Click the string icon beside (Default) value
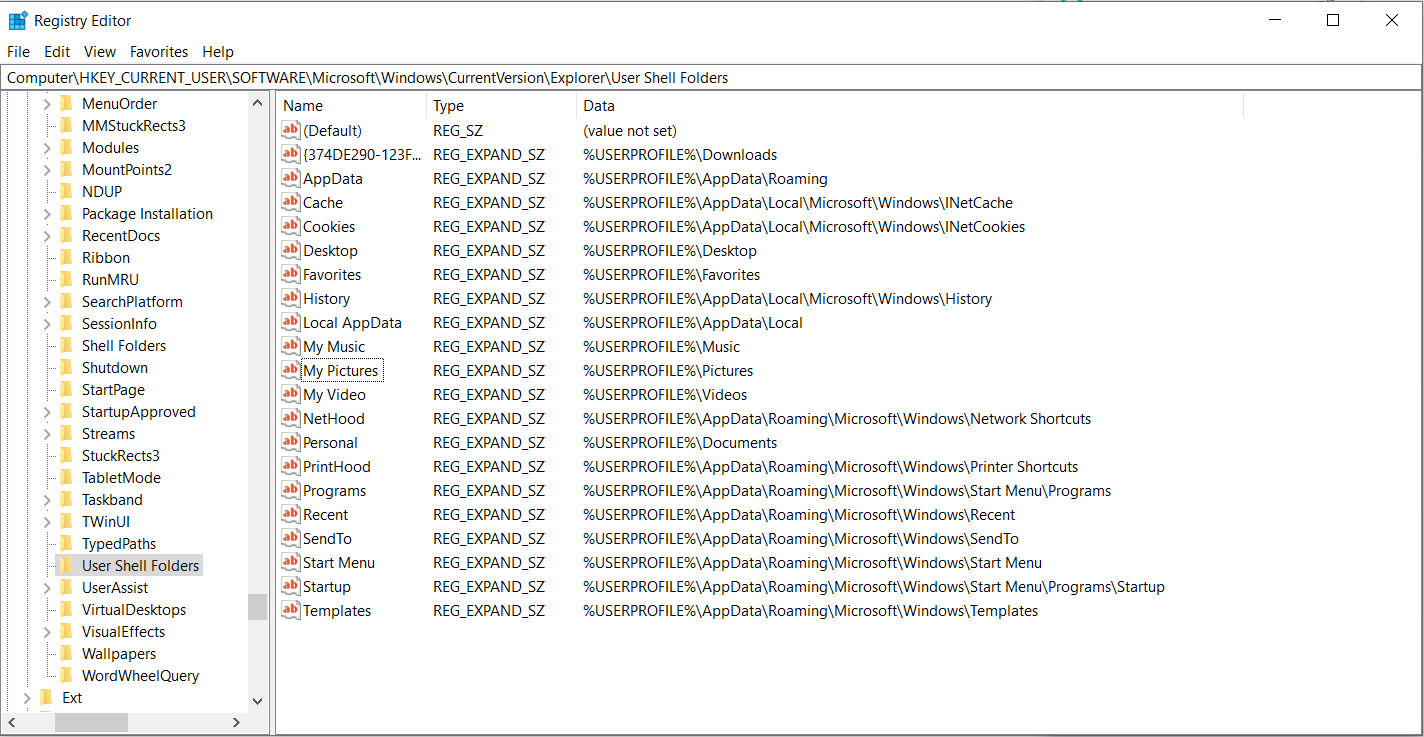Viewport: 1424px width, 737px height. pos(291,130)
